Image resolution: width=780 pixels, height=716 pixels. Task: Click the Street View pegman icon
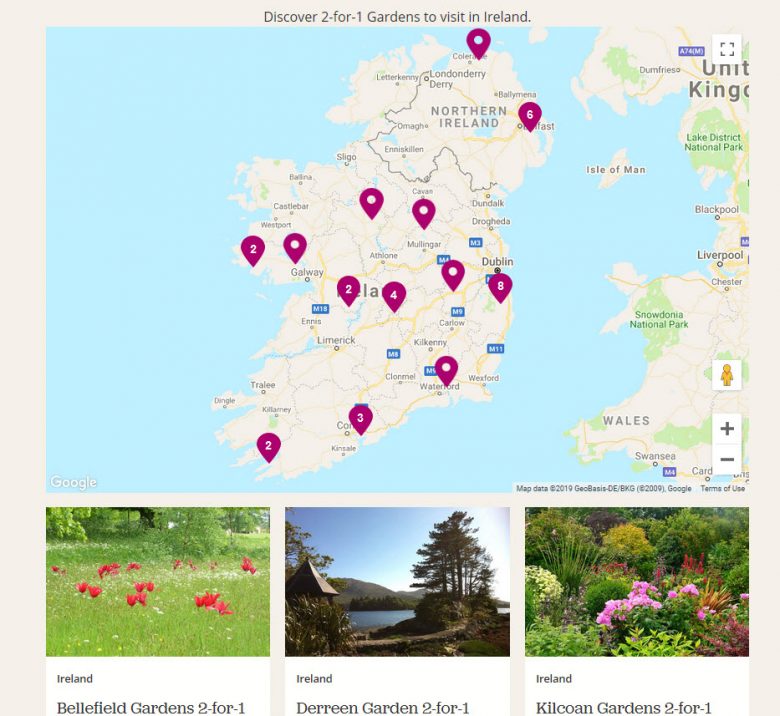(x=727, y=375)
